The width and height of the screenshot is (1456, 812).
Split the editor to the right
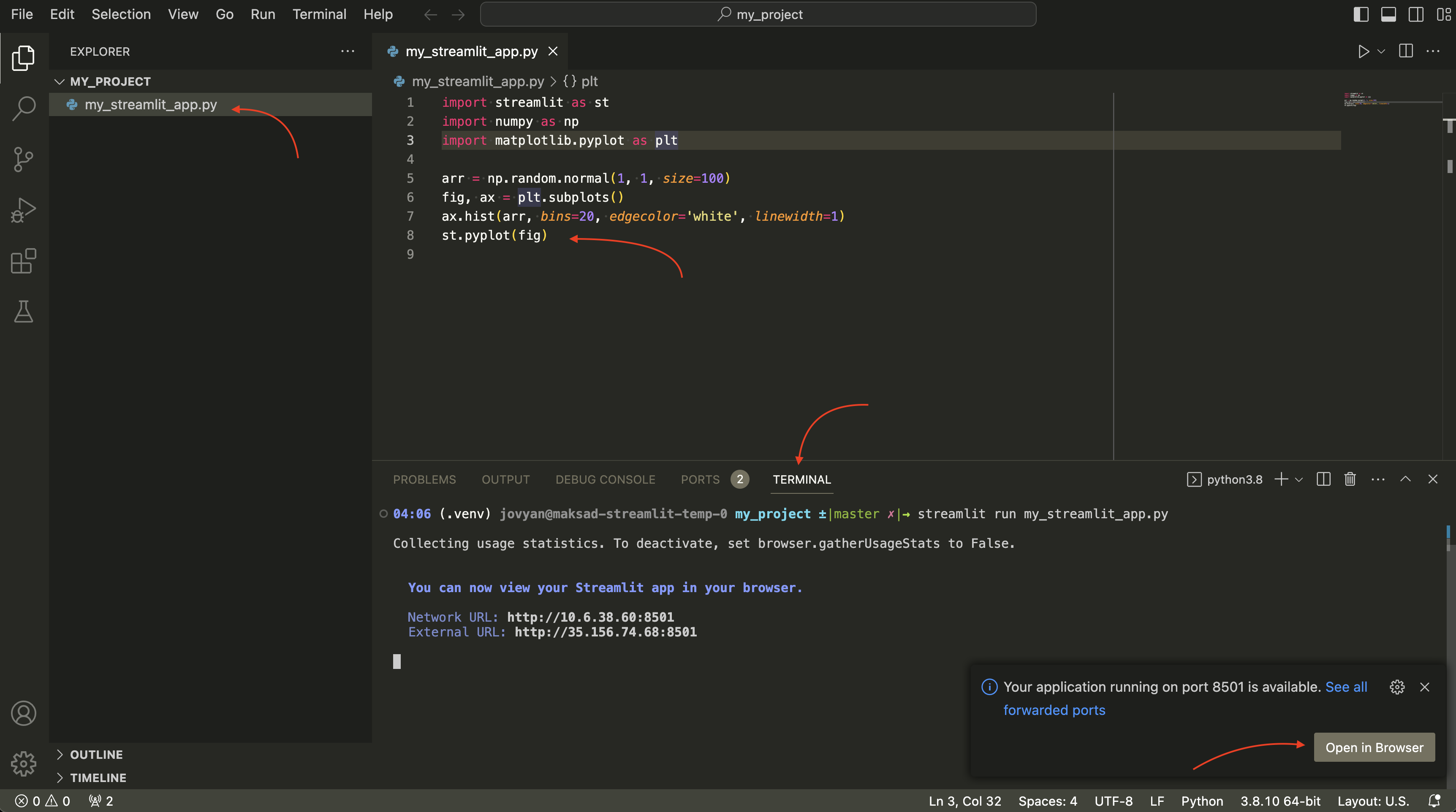pos(1406,51)
